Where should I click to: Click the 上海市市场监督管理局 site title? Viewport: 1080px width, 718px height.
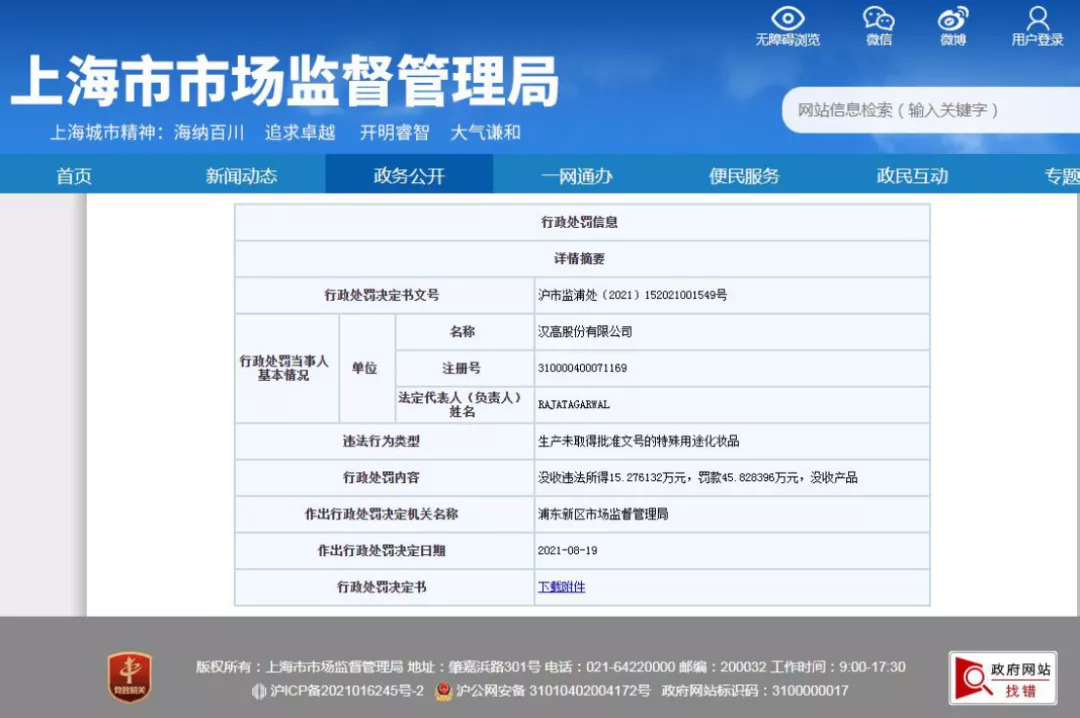285,82
